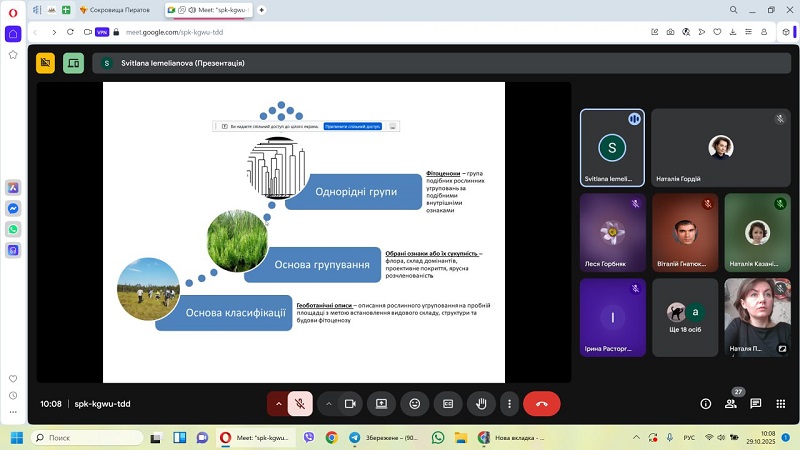Turn on closed captions
Viewport: 800px width, 450px height.
(448, 403)
